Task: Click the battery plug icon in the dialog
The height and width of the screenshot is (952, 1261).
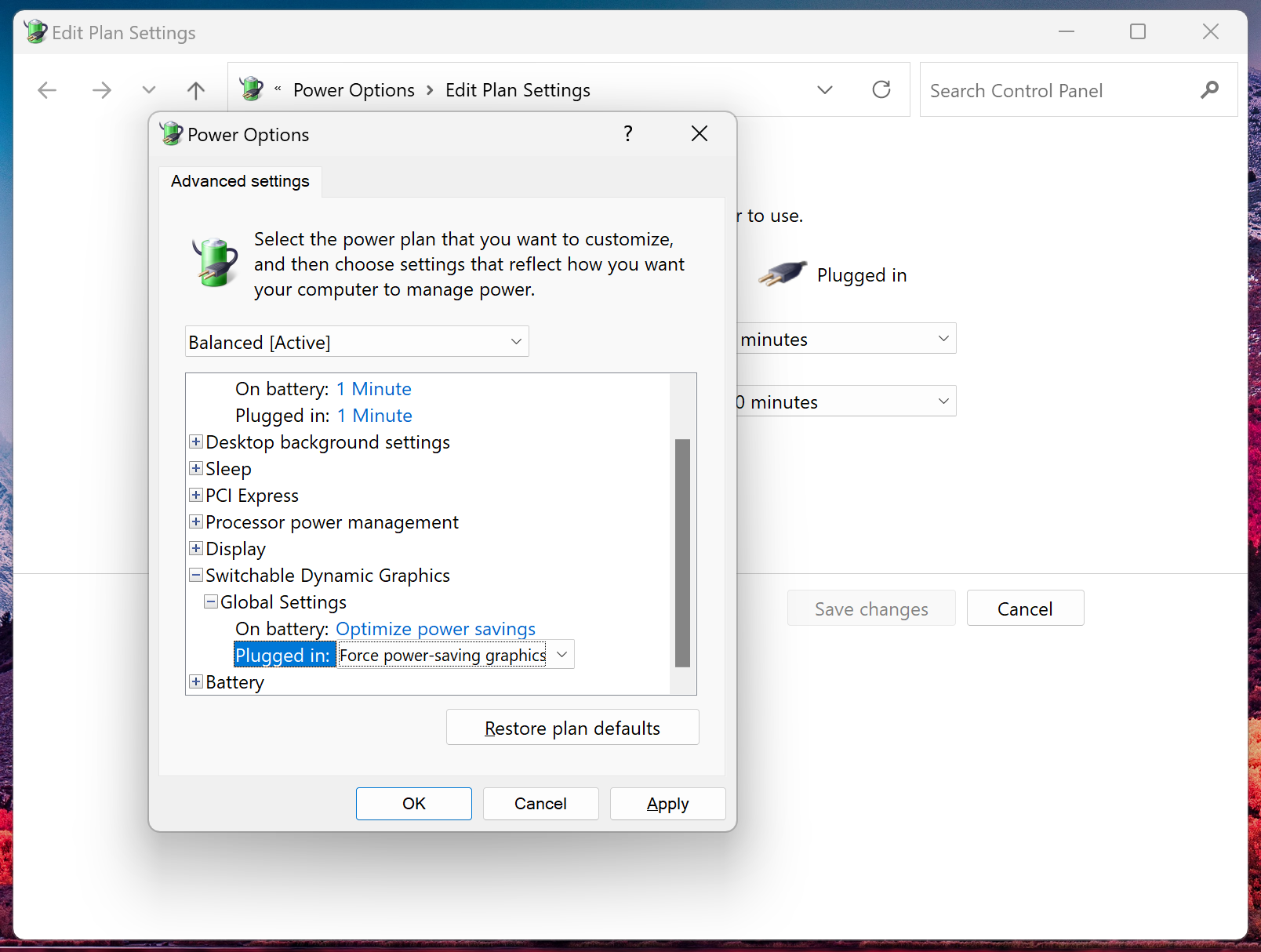Action: (x=213, y=263)
